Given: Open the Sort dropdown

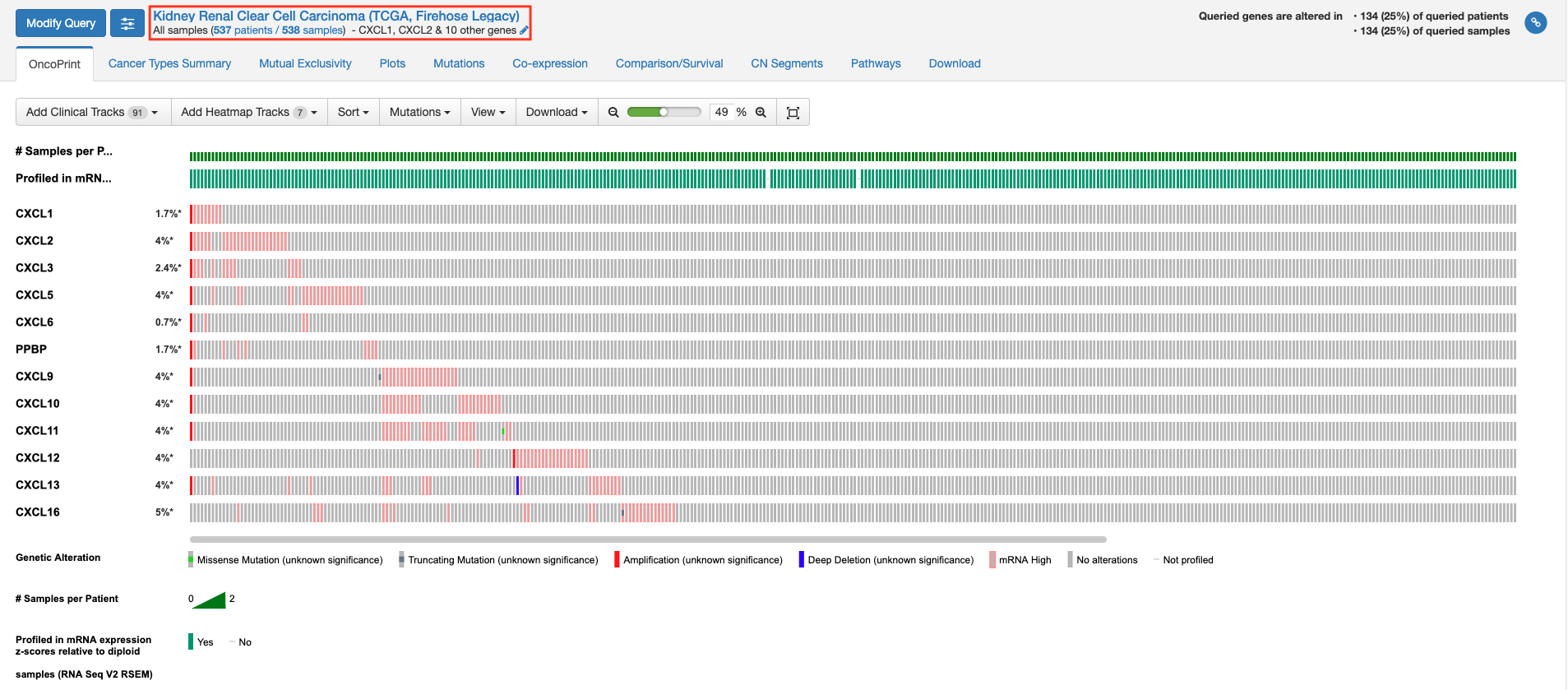Looking at the screenshot, I should [x=354, y=113].
